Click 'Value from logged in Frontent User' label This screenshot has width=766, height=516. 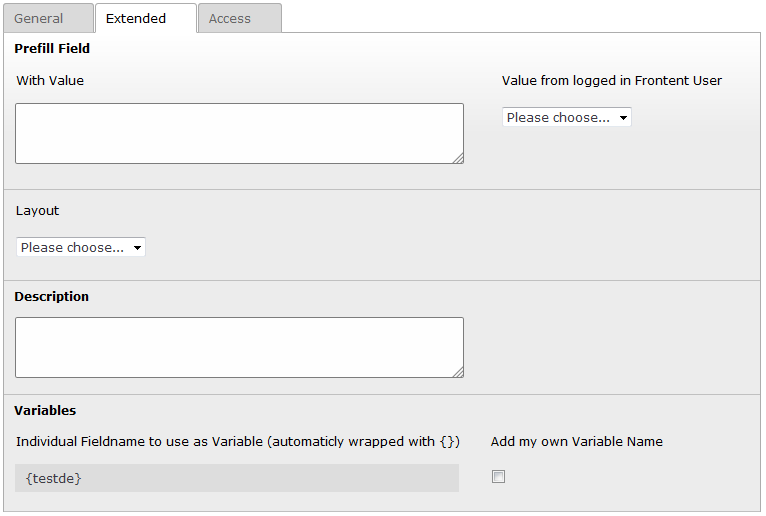(611, 80)
